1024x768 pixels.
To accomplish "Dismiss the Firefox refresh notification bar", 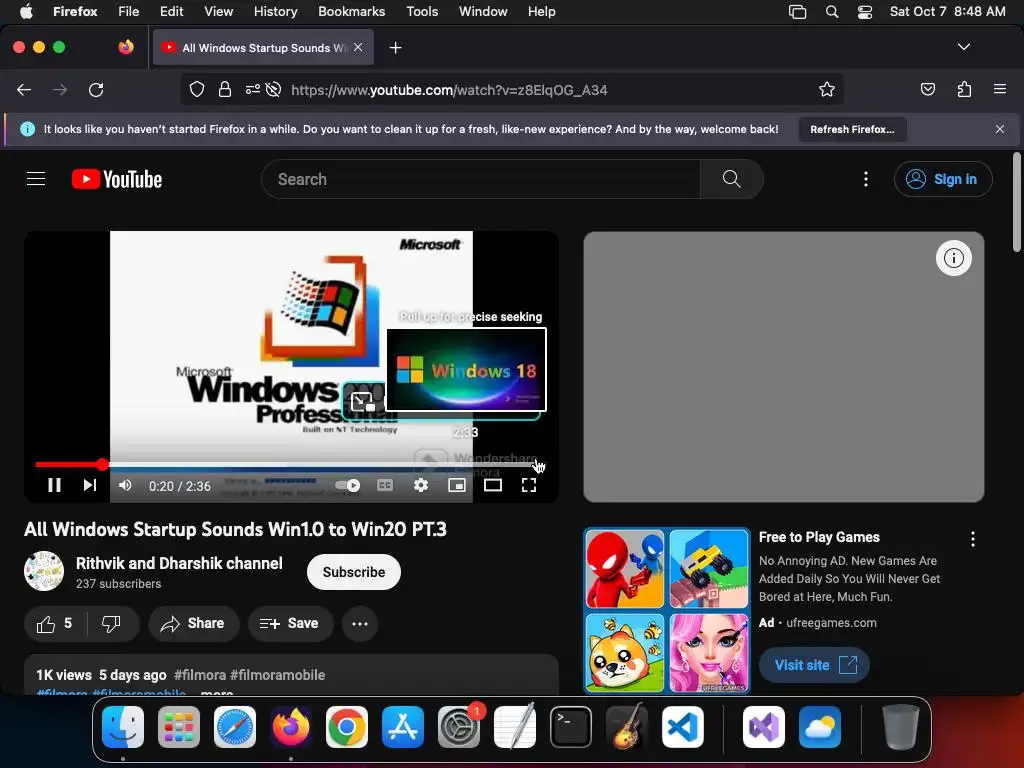I will click(1000, 129).
